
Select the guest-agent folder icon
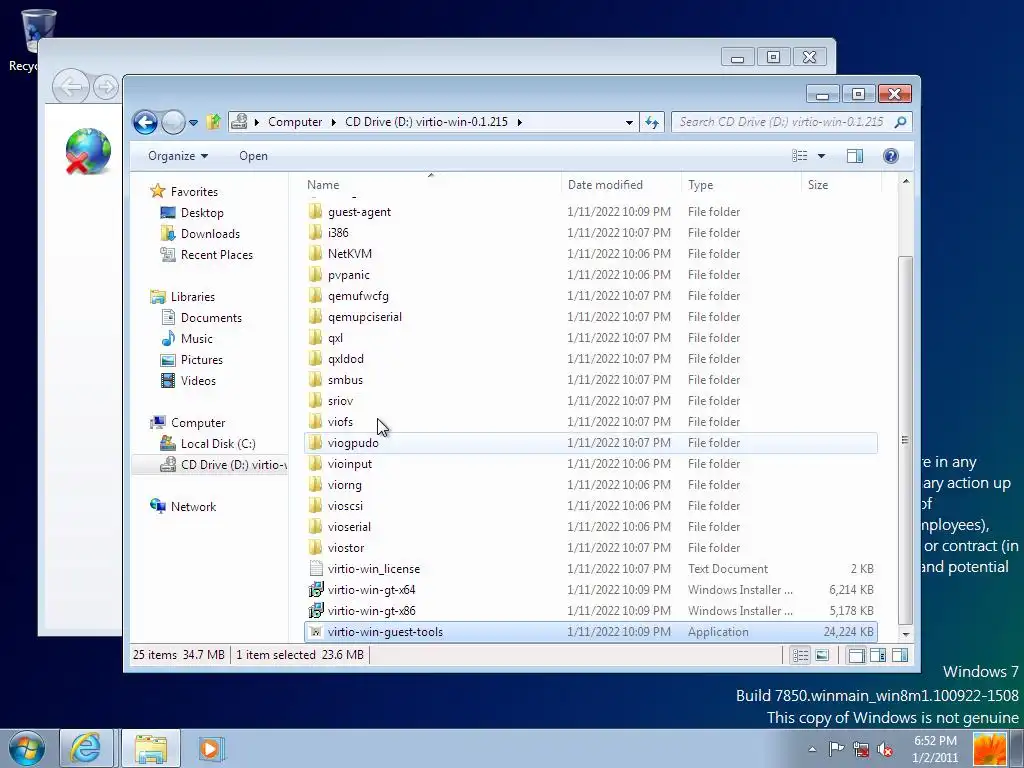click(x=315, y=211)
